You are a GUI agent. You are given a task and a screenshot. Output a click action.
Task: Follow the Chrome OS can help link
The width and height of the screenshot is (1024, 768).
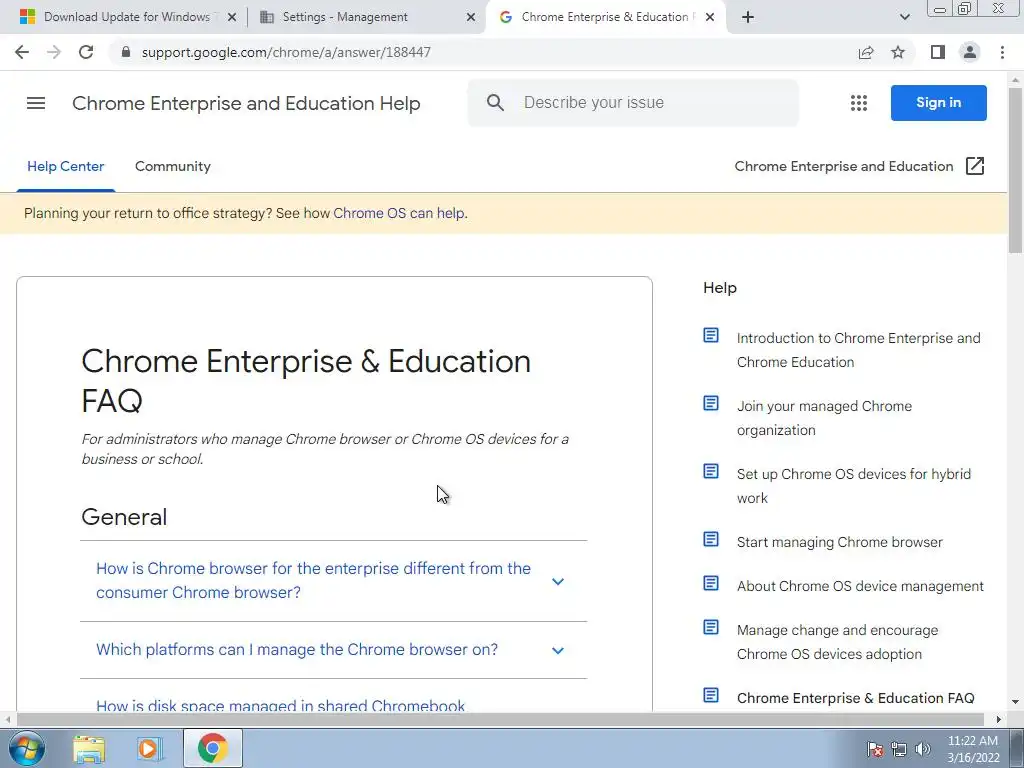click(399, 214)
